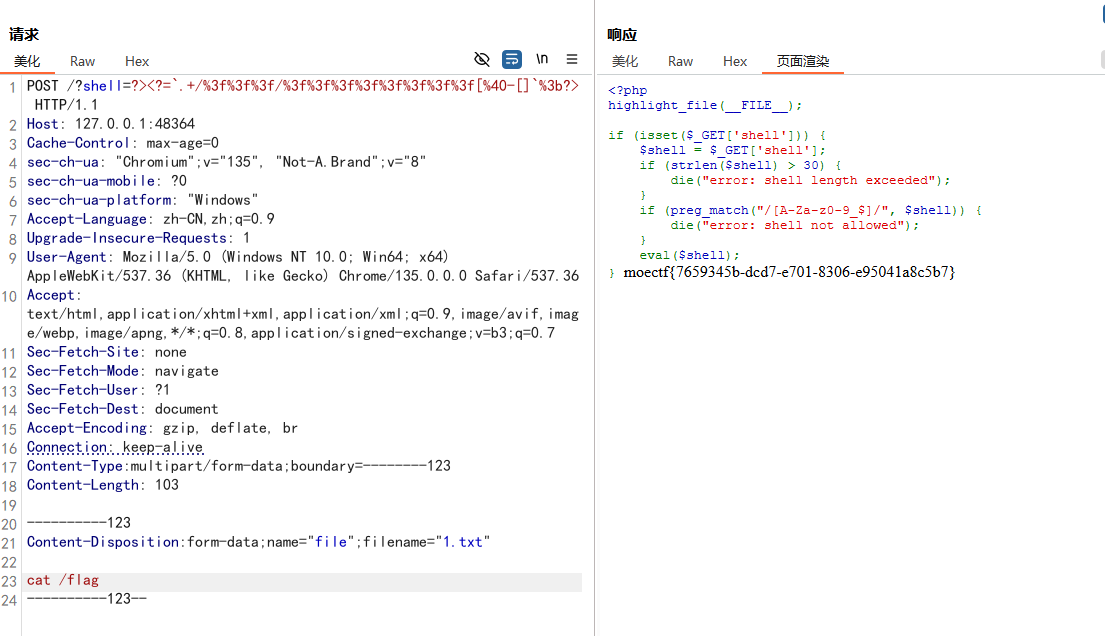1105x636 pixels.
Task: Click the Host header line 127.0.0.1:48364
Action: (x=111, y=124)
